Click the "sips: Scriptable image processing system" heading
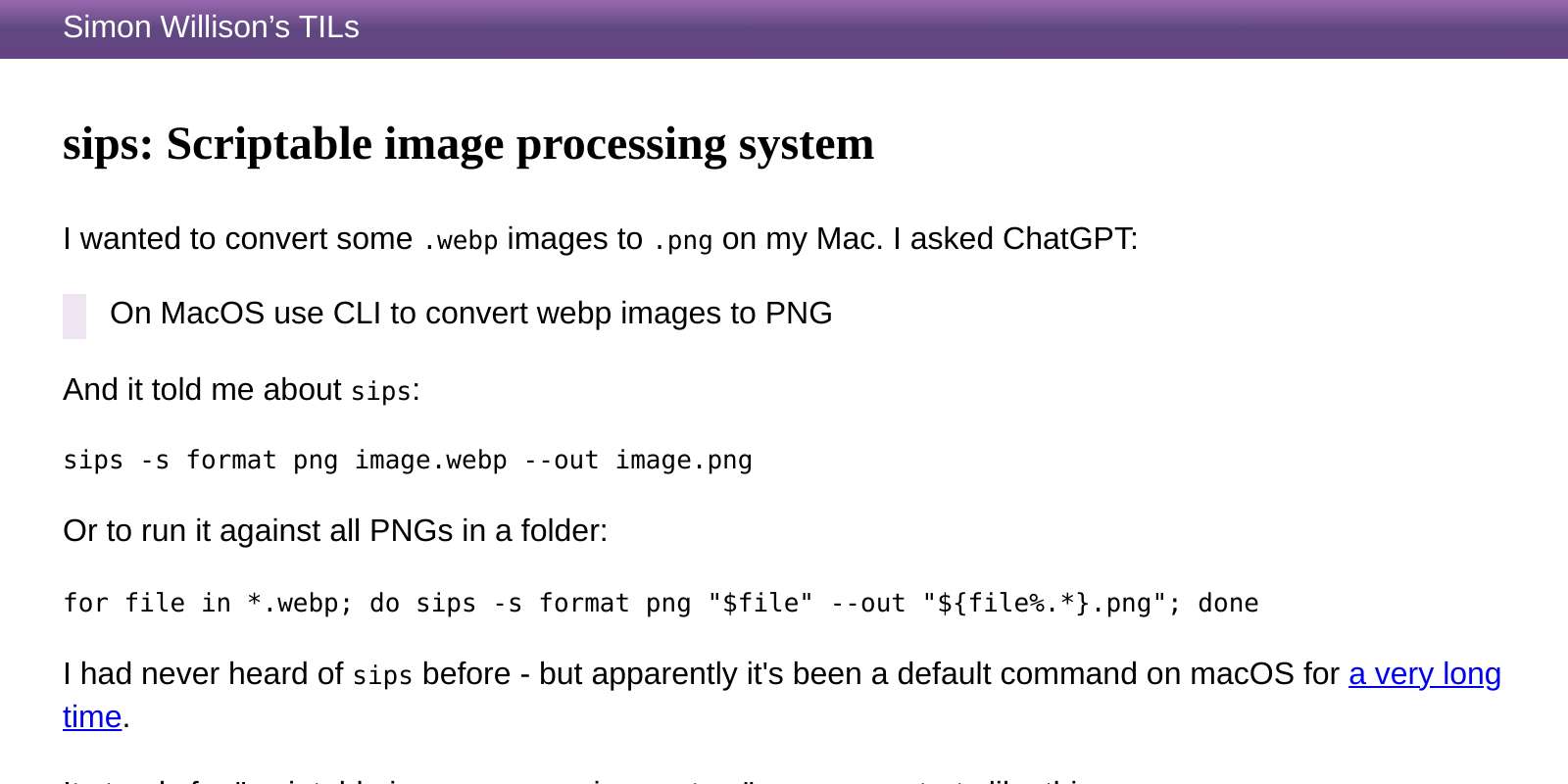The image size is (1568, 784). (467, 144)
